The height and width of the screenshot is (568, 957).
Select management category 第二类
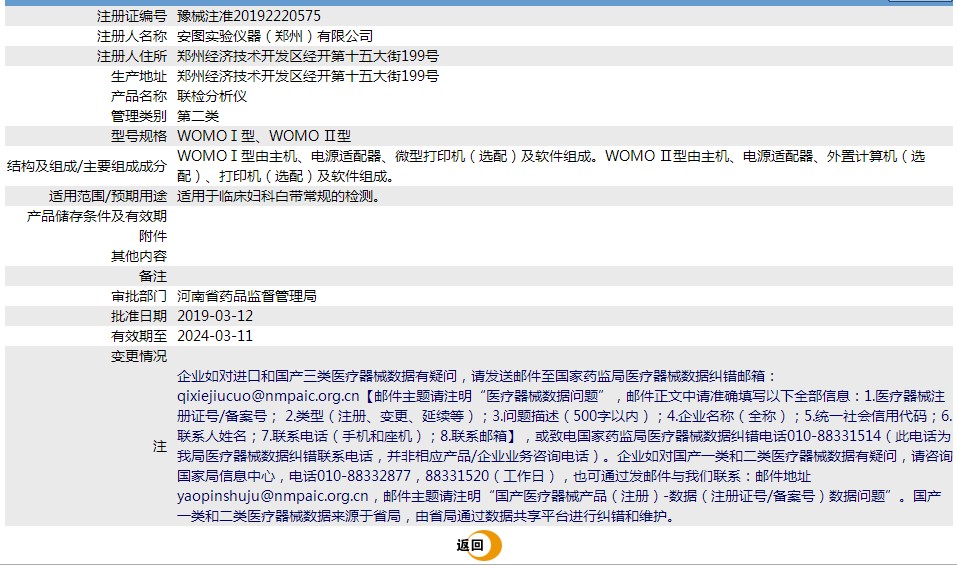click(198, 116)
